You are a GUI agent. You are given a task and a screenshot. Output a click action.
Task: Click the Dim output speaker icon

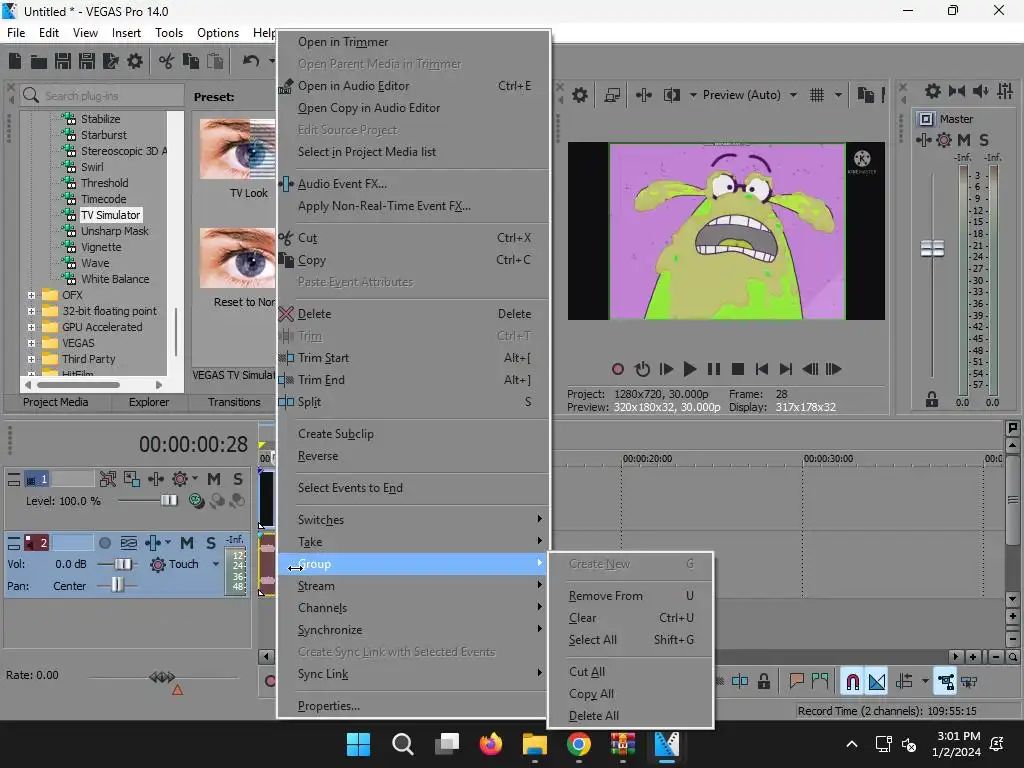click(x=981, y=91)
